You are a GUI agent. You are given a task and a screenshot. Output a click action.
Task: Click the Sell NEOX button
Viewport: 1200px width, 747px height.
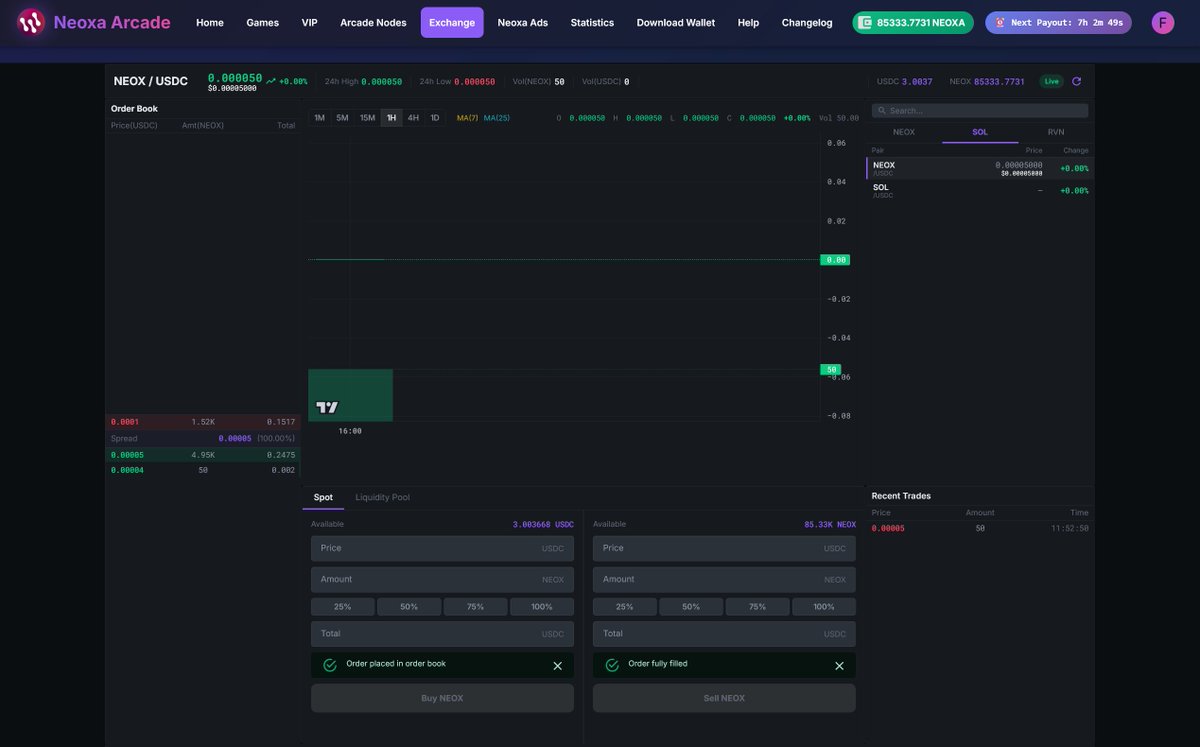click(x=724, y=698)
